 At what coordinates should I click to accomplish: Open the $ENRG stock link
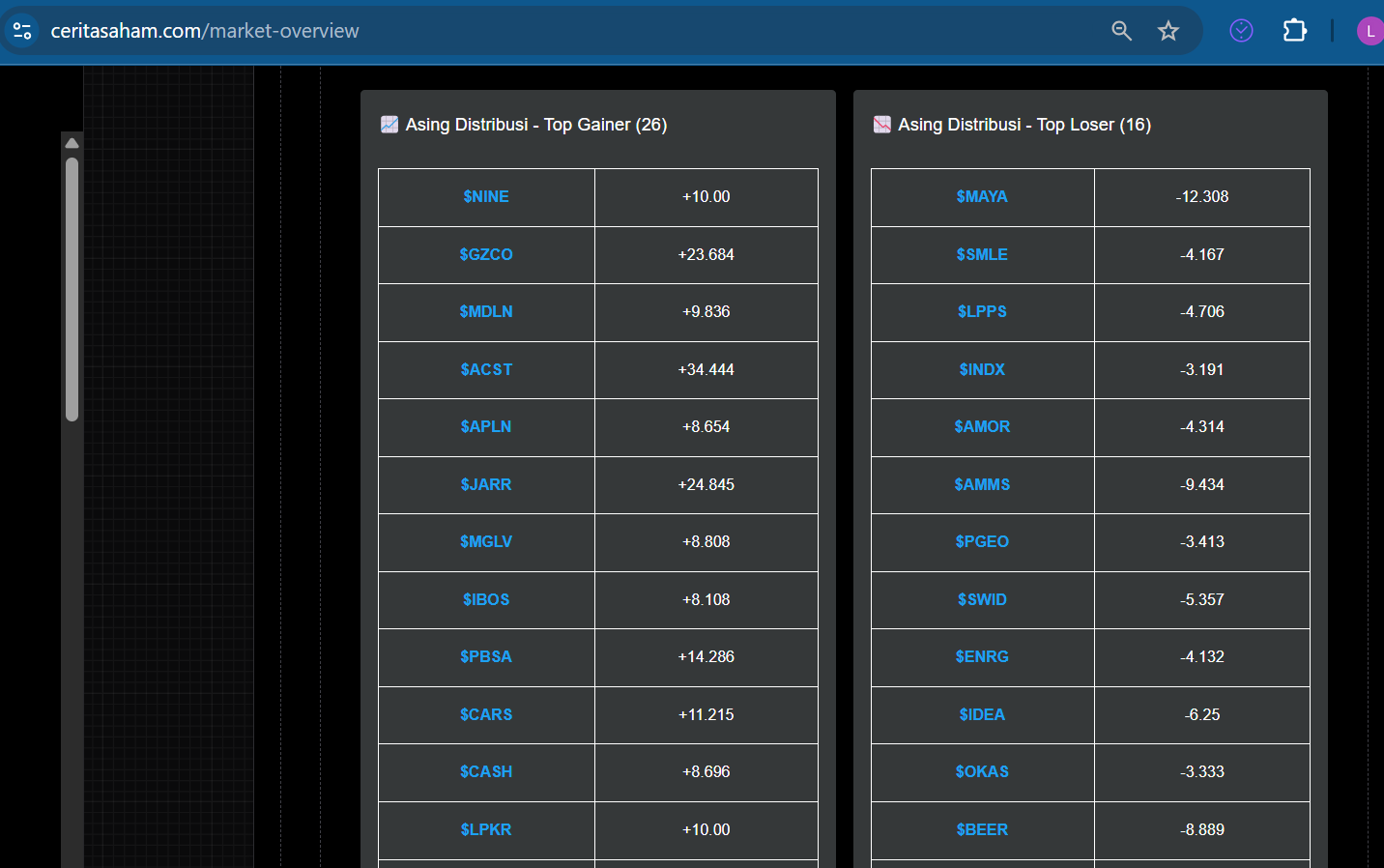[x=982, y=656]
